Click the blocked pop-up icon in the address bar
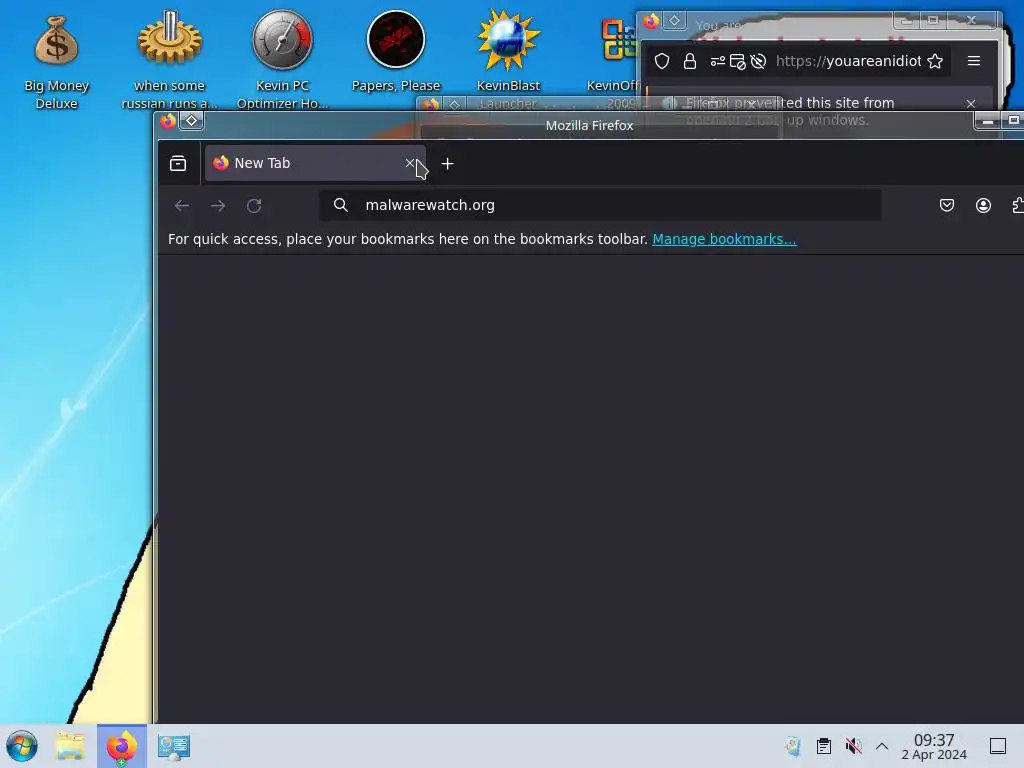The height and width of the screenshot is (768, 1024). [738, 61]
